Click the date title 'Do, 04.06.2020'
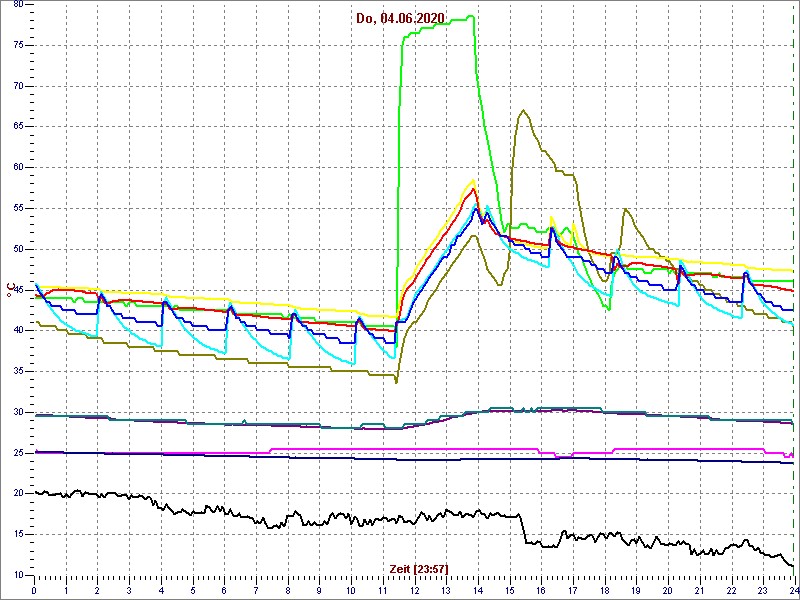Image resolution: width=800 pixels, height=600 pixels. point(400,19)
